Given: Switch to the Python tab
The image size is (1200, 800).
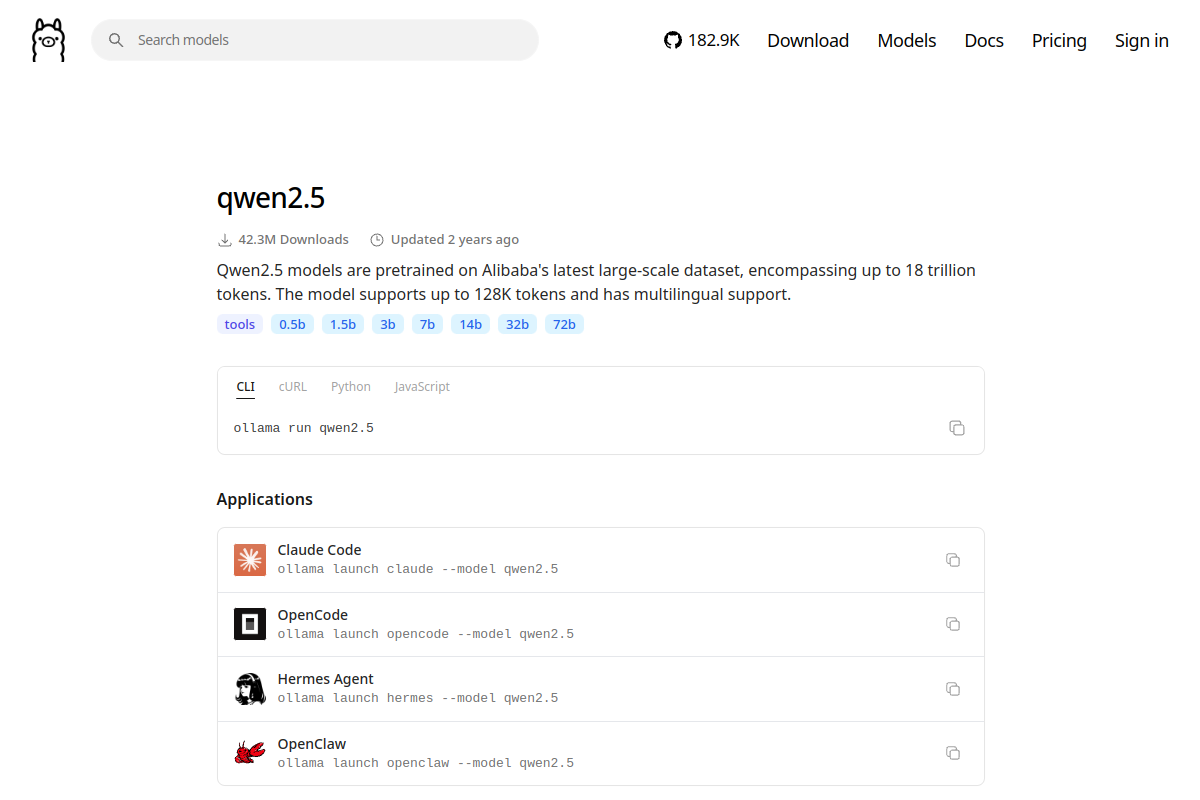Looking at the screenshot, I should 351,387.
